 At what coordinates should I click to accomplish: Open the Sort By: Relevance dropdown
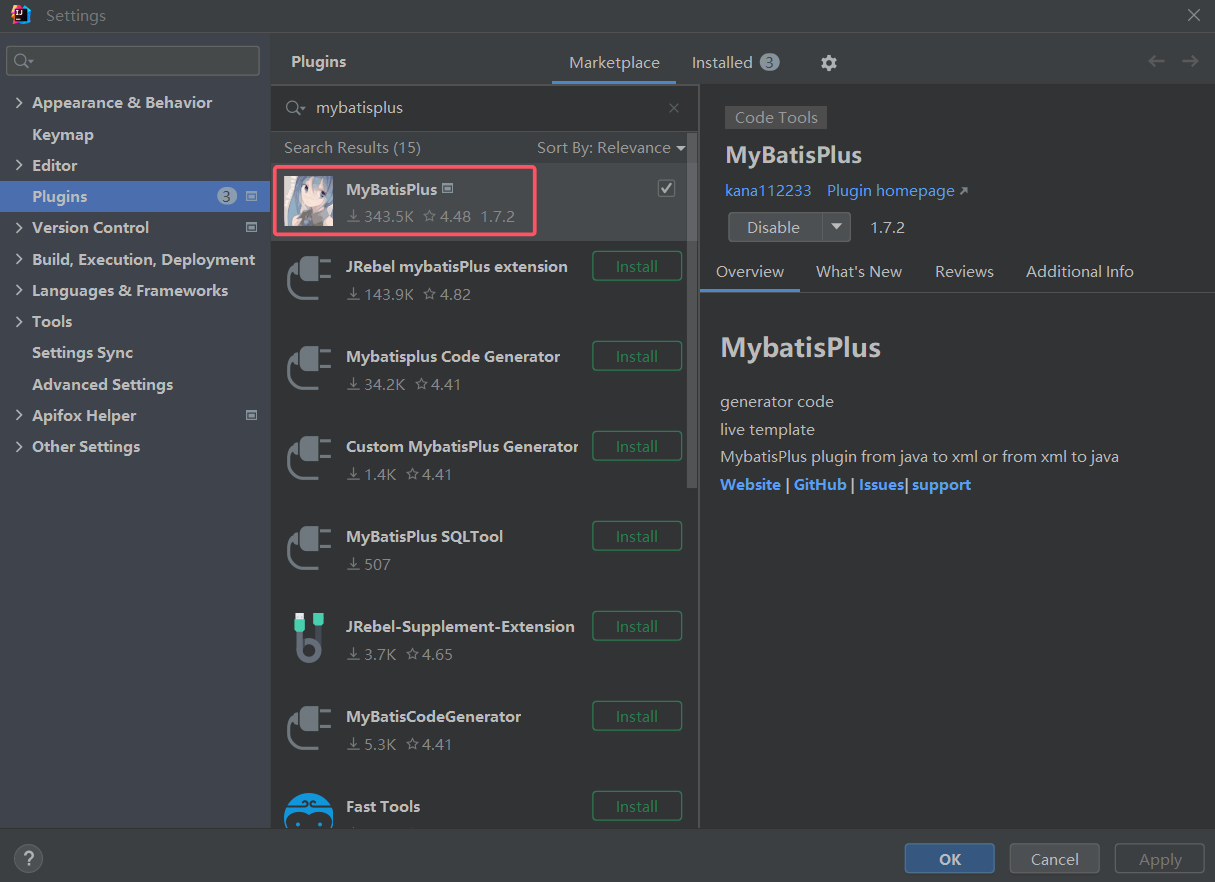[x=611, y=147]
